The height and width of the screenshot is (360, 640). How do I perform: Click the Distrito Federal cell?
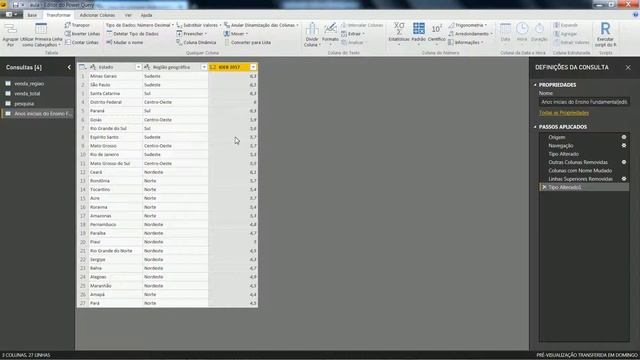pyautogui.click(x=115, y=102)
